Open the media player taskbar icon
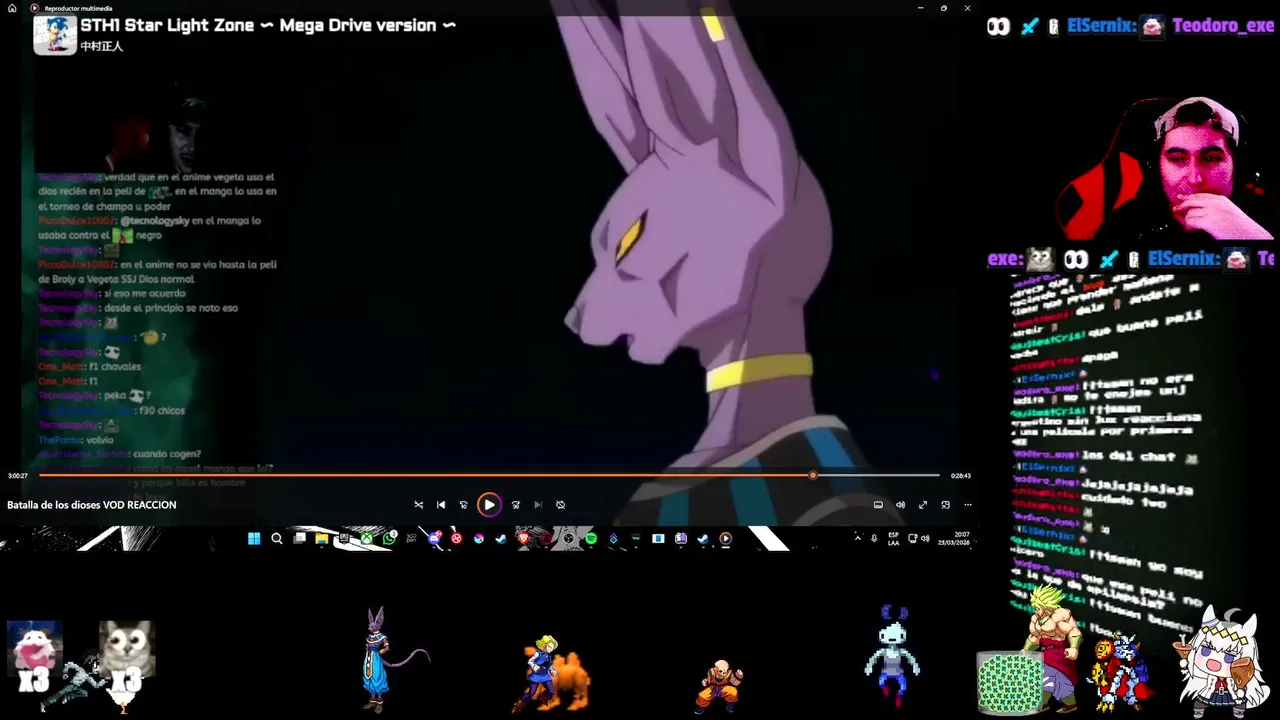 coord(726,538)
